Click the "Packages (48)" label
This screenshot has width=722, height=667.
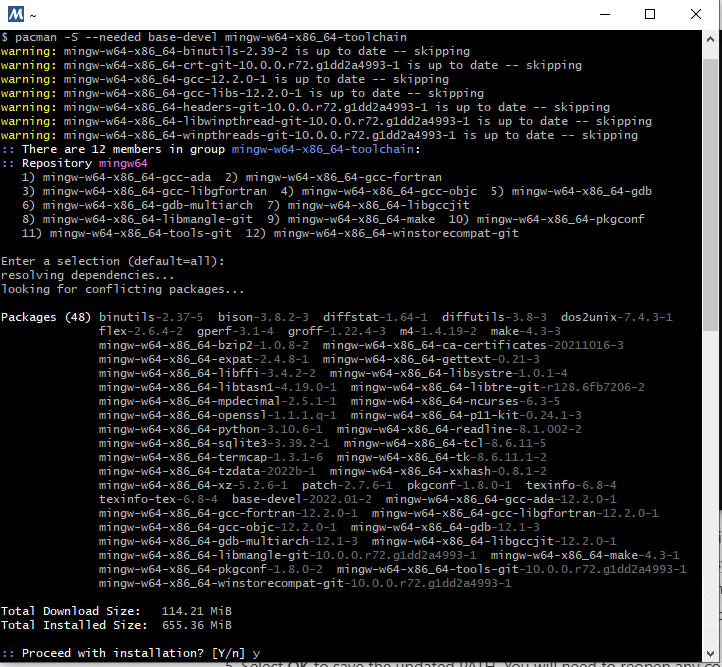tap(46, 317)
